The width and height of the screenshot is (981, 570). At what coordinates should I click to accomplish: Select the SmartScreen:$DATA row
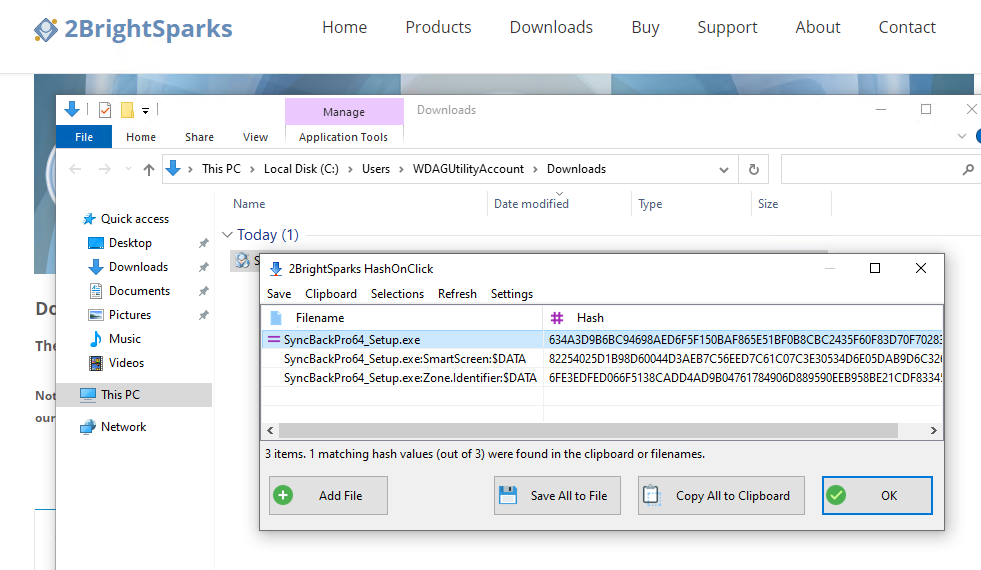point(602,359)
